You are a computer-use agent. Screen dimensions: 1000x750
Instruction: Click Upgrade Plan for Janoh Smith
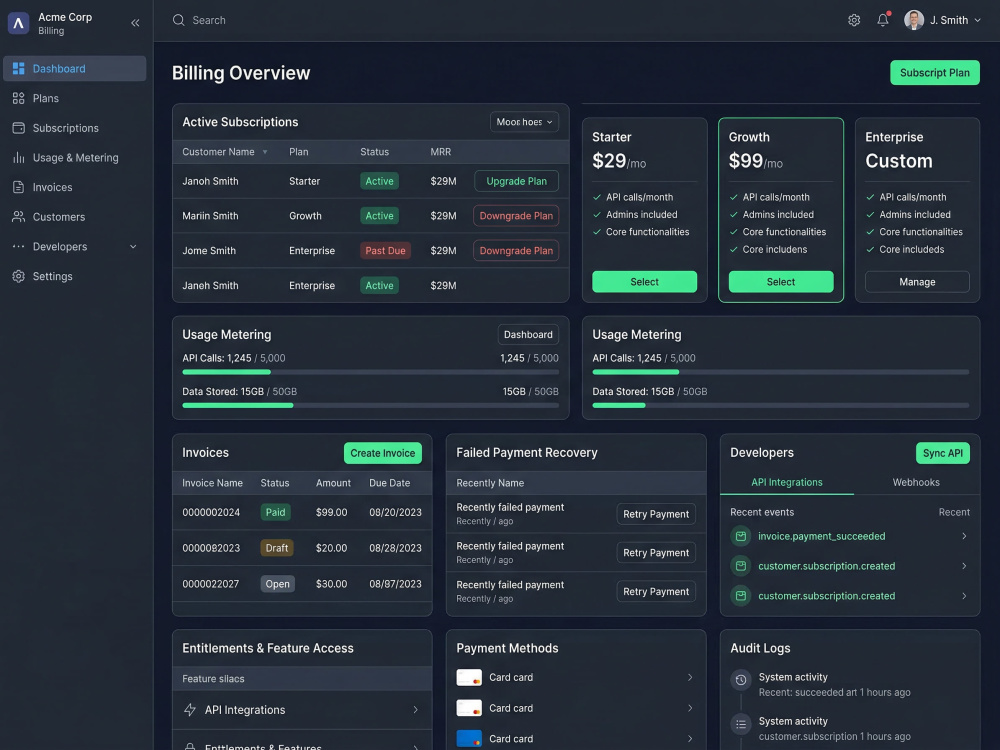516,181
